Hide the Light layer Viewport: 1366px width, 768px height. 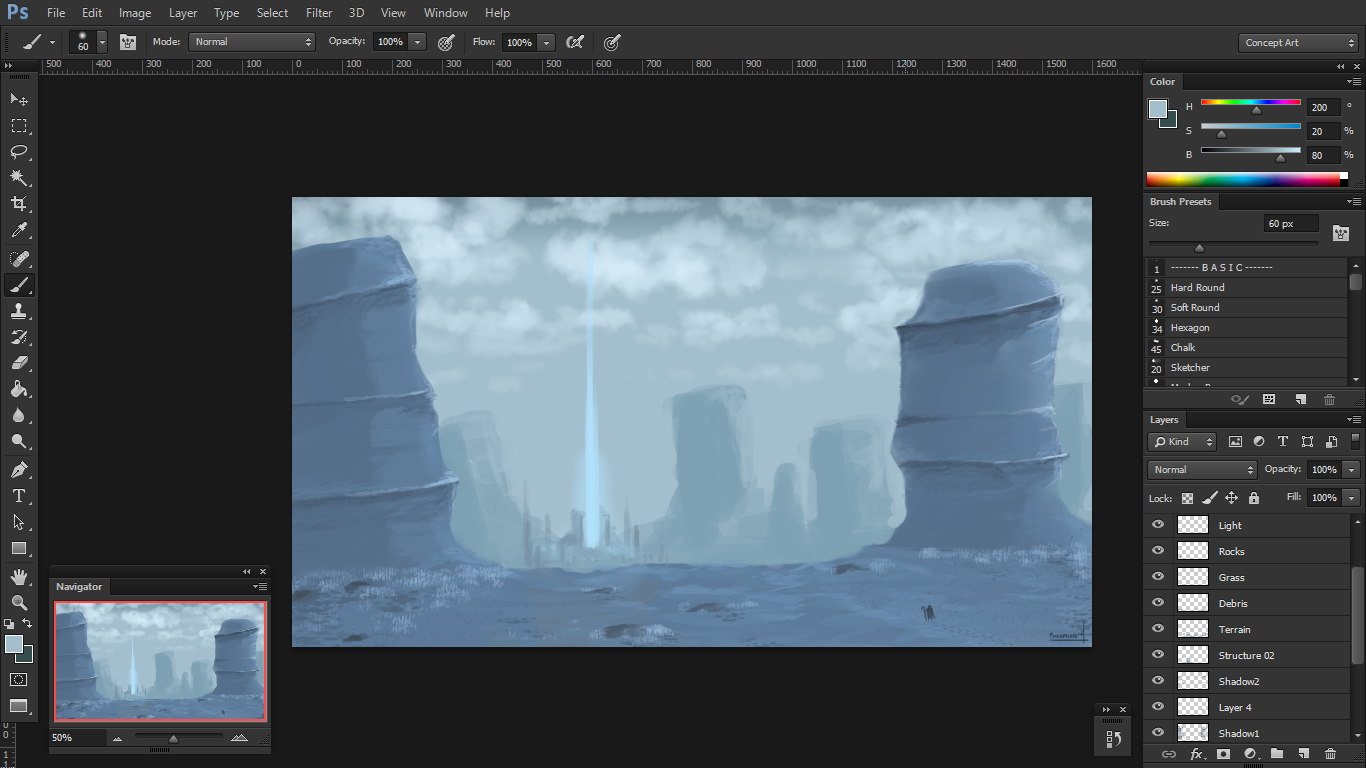pyautogui.click(x=1158, y=525)
